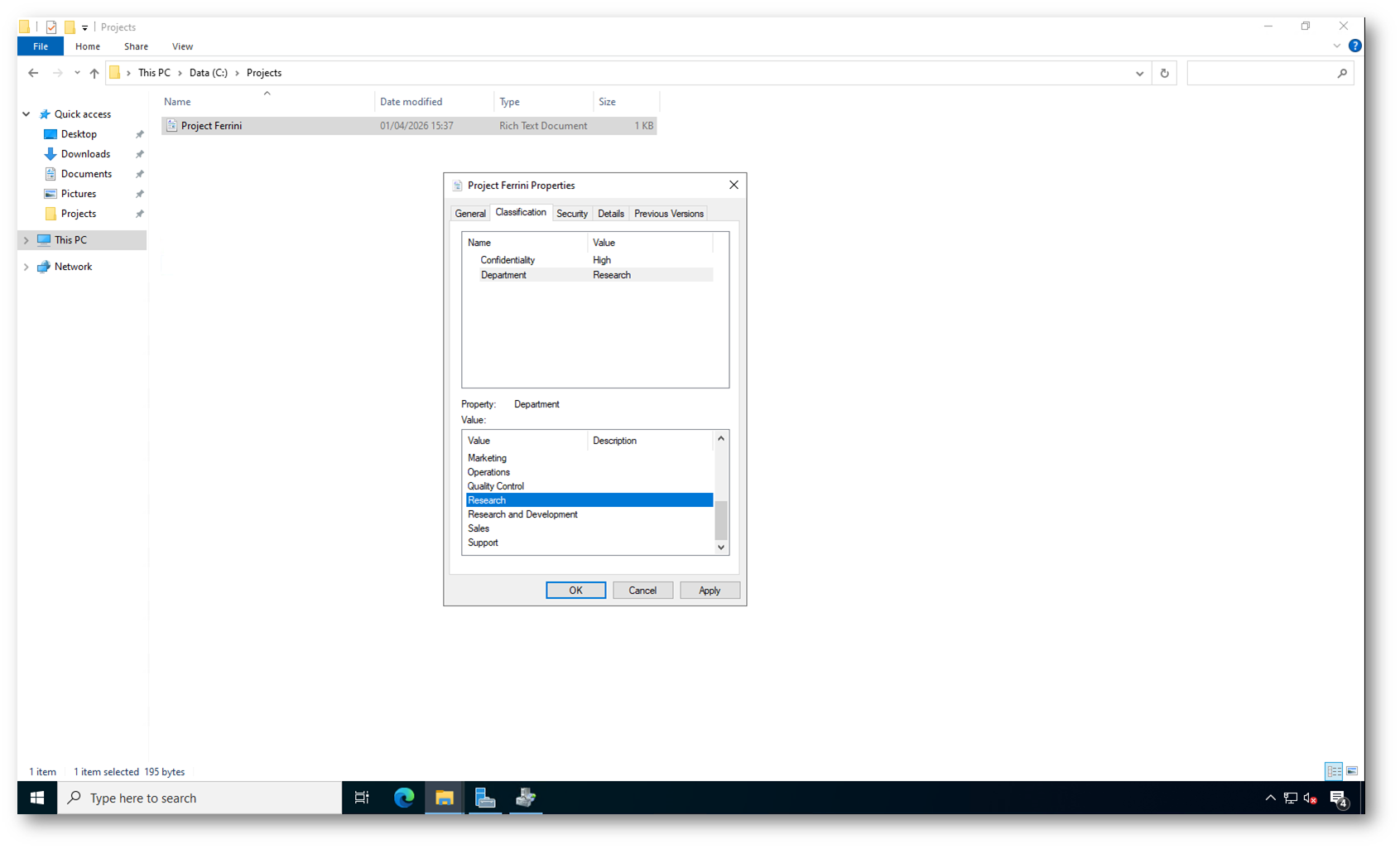Image resolution: width=1400 pixels, height=849 pixels.
Task: Click Cancel in the Properties dialog
Action: 642,591
